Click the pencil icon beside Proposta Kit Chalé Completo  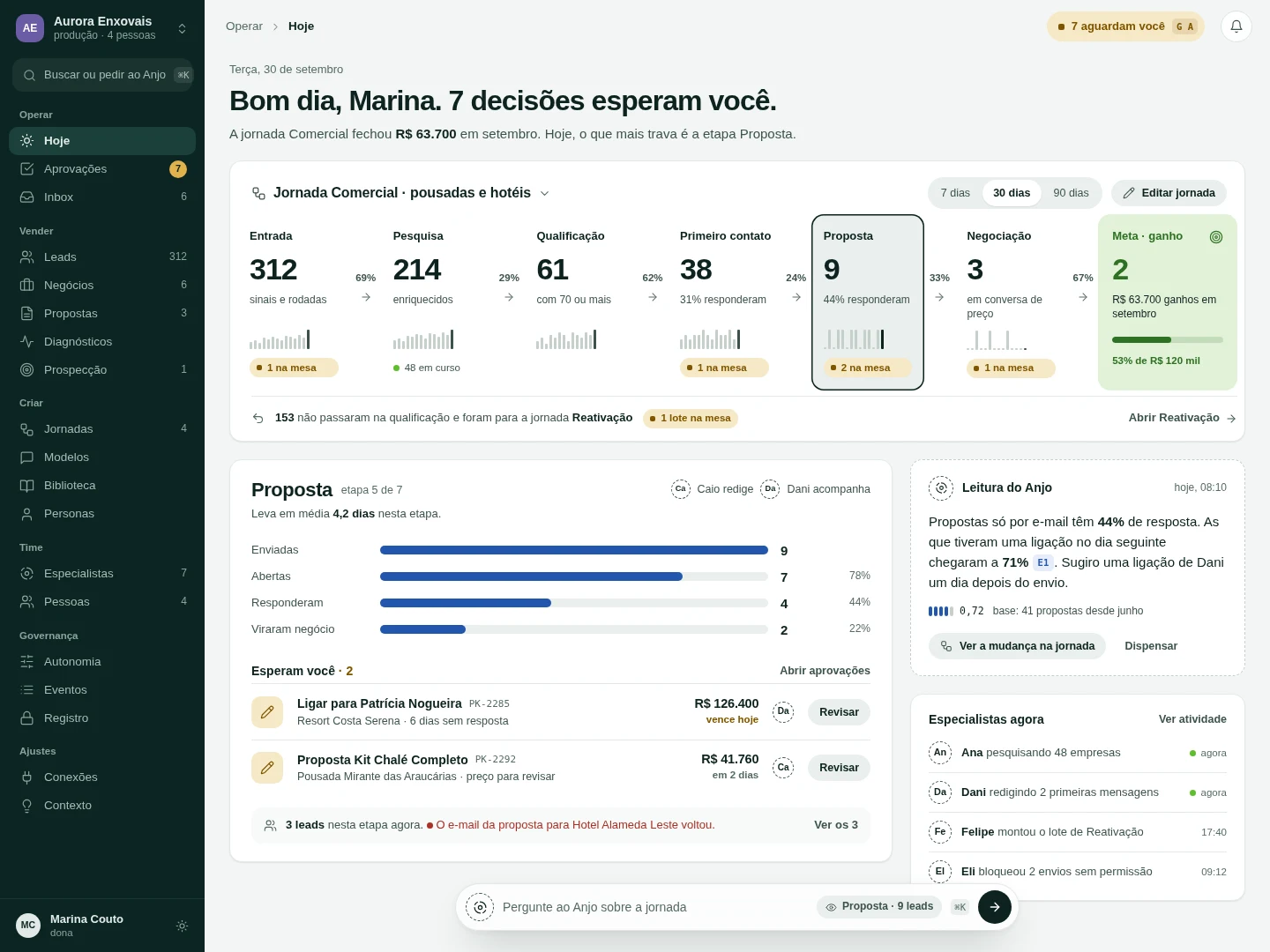[x=267, y=768]
